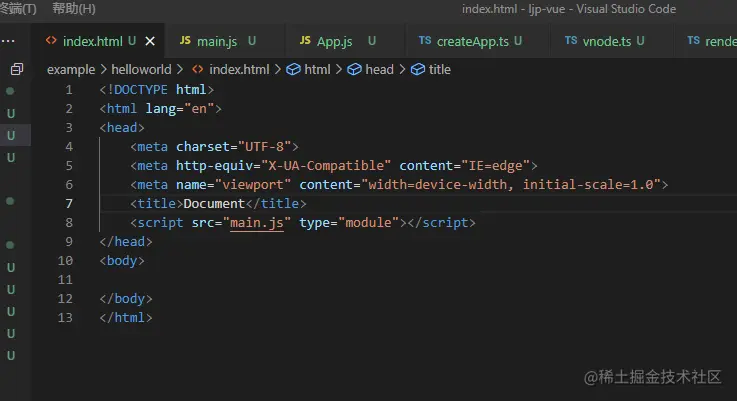Open the 终端(T) menu
This screenshot has height=401, width=737.
coord(18,8)
